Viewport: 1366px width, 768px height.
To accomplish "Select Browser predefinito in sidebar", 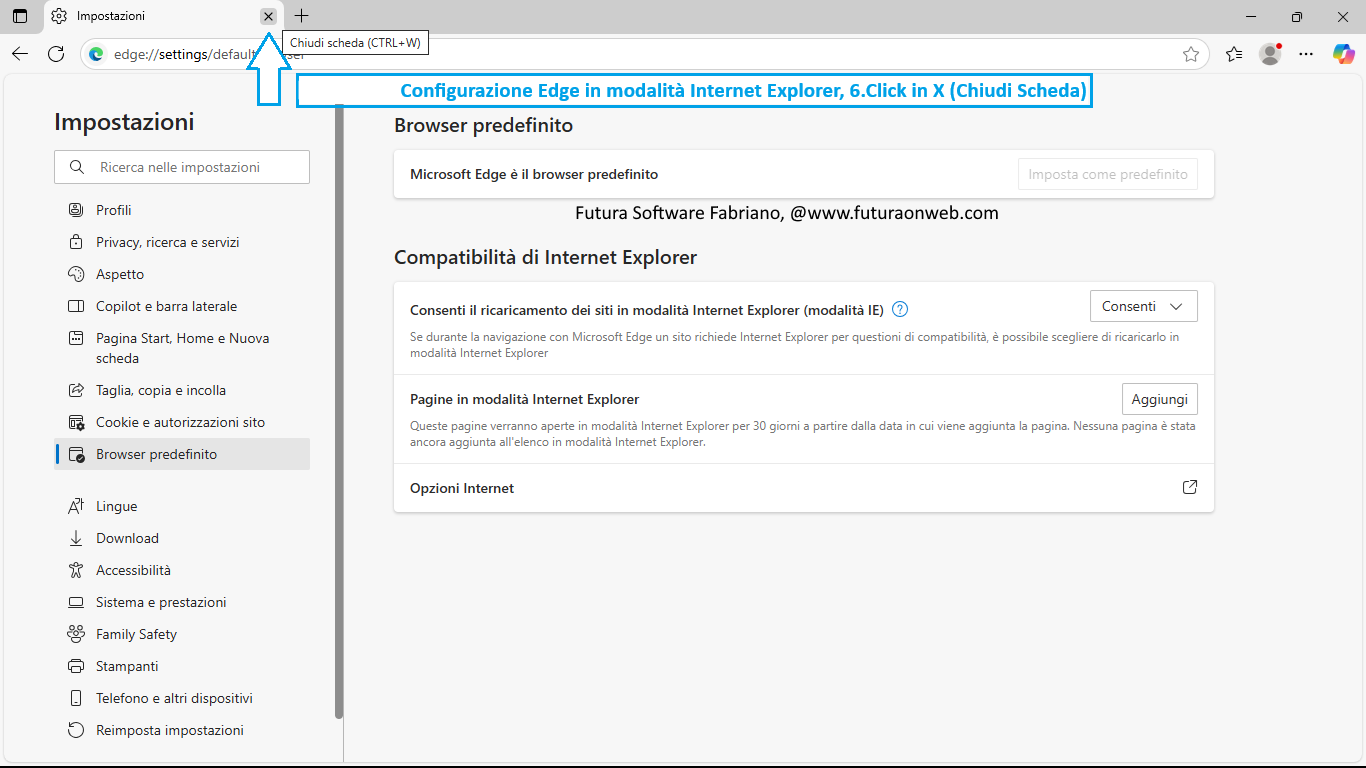I will (182, 454).
